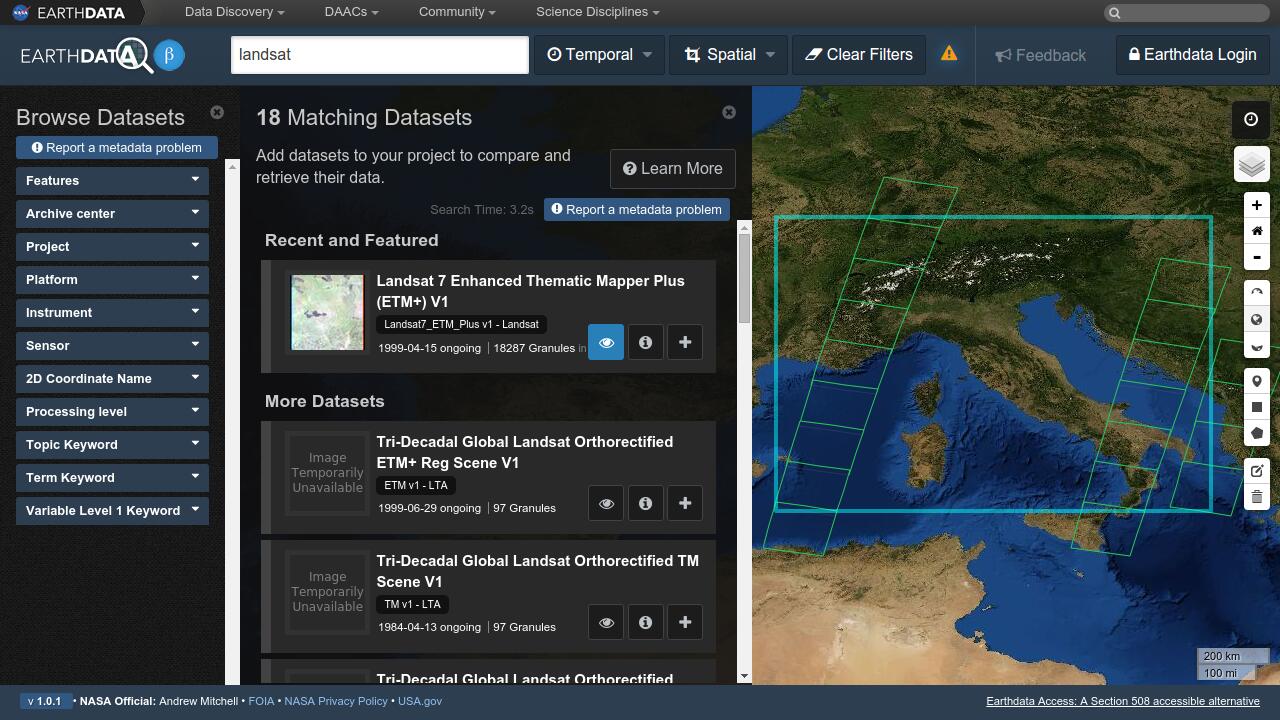Click the Learn More button

[x=673, y=168]
